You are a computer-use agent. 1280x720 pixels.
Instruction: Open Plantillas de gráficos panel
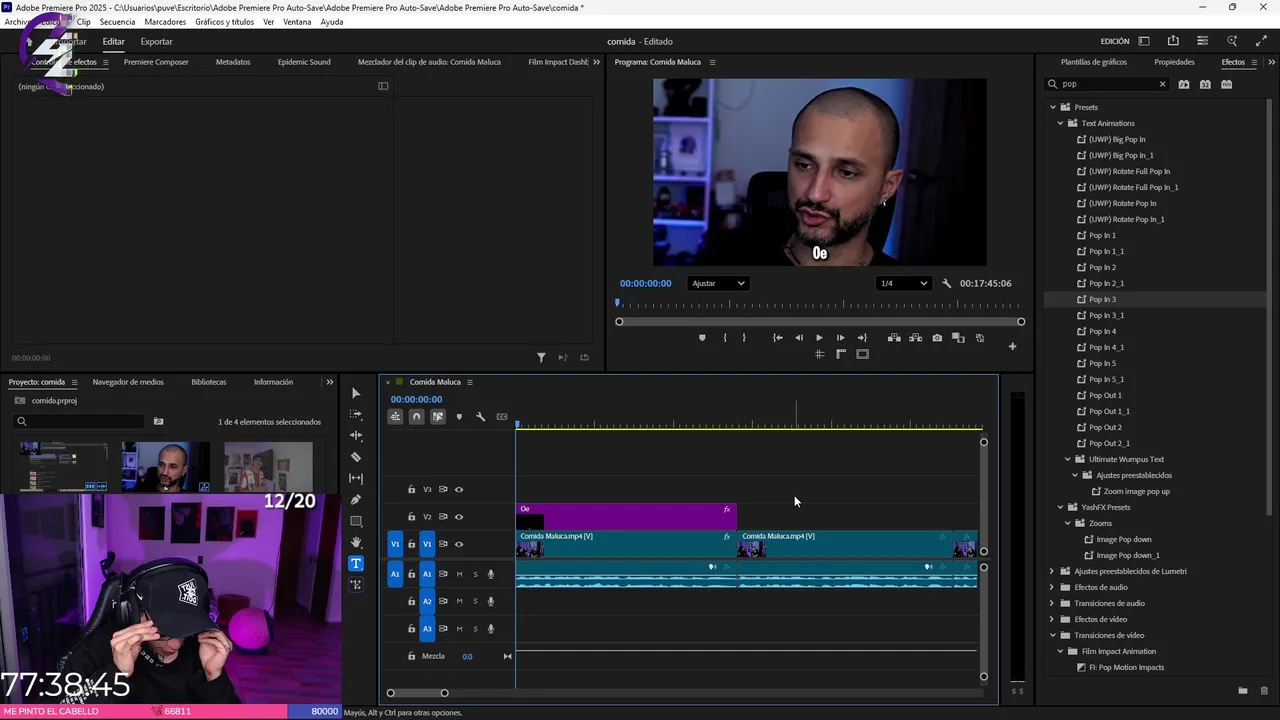pyautogui.click(x=1094, y=62)
